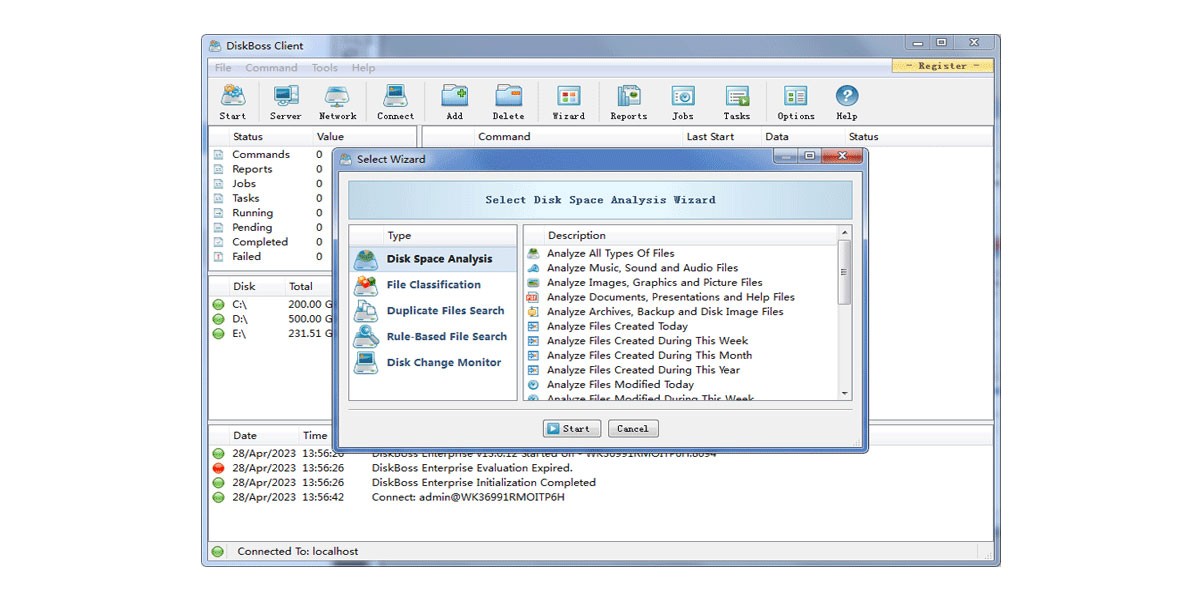Click the Data column header
Image resolution: width=1200 pixels, height=600 pixels.
pyautogui.click(x=776, y=137)
